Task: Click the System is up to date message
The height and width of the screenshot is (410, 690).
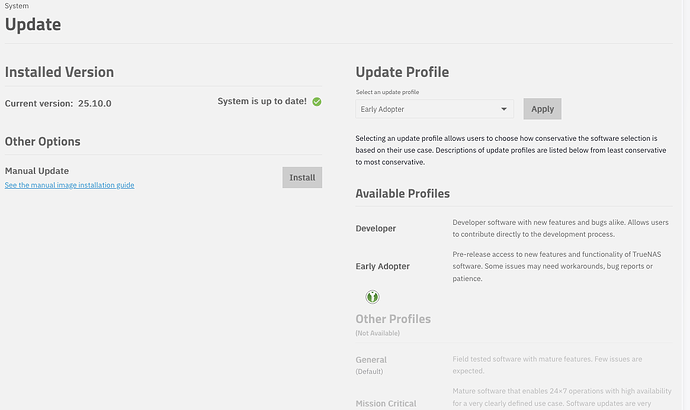Action: (262, 101)
